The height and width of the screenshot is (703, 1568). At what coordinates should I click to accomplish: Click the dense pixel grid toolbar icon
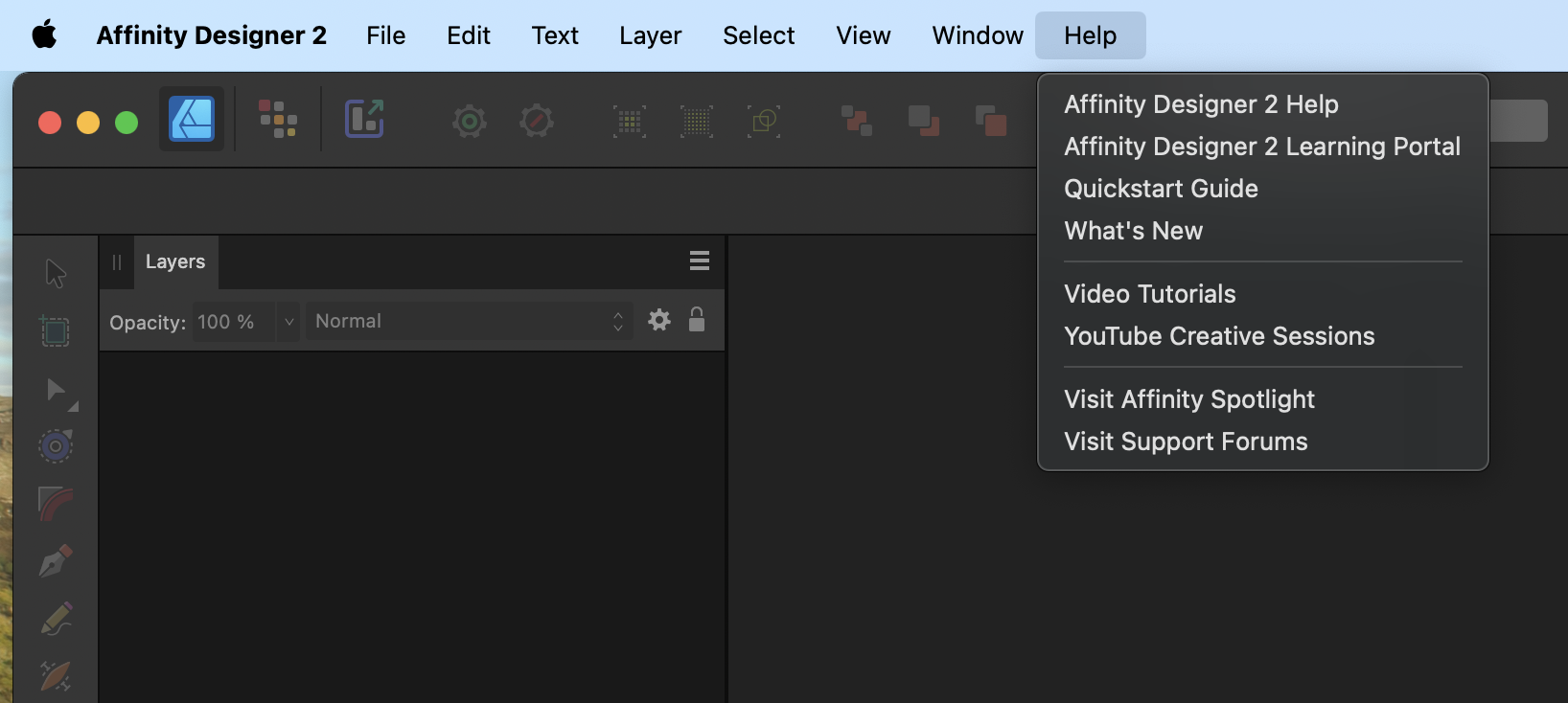pos(697,122)
